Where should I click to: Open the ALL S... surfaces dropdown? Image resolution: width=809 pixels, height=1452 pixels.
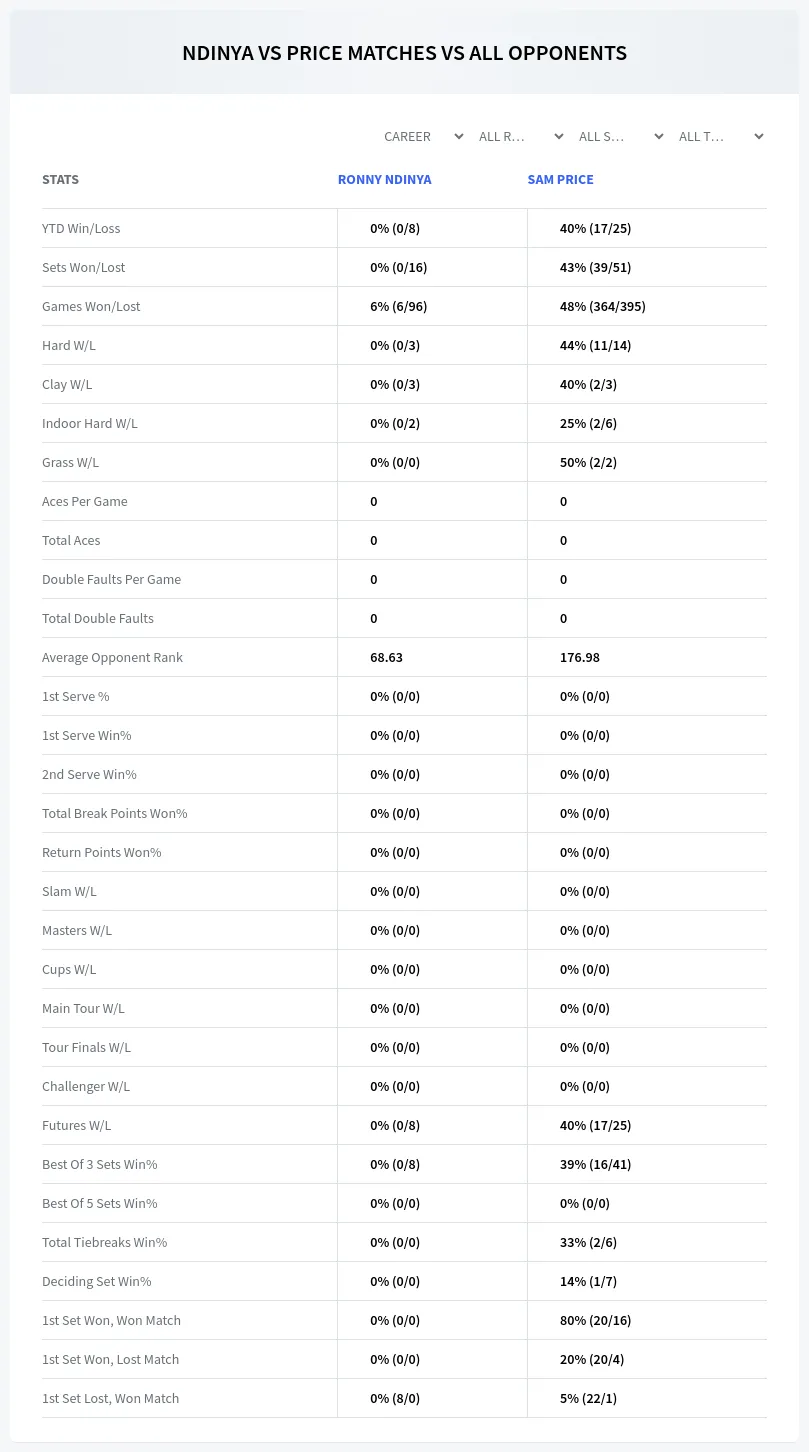[x=622, y=136]
